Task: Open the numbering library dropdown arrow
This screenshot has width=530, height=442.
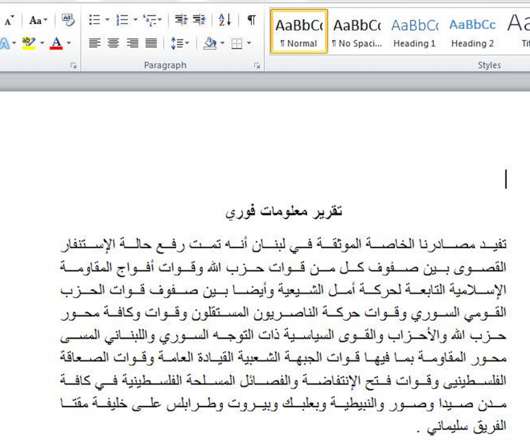Action: point(135,20)
